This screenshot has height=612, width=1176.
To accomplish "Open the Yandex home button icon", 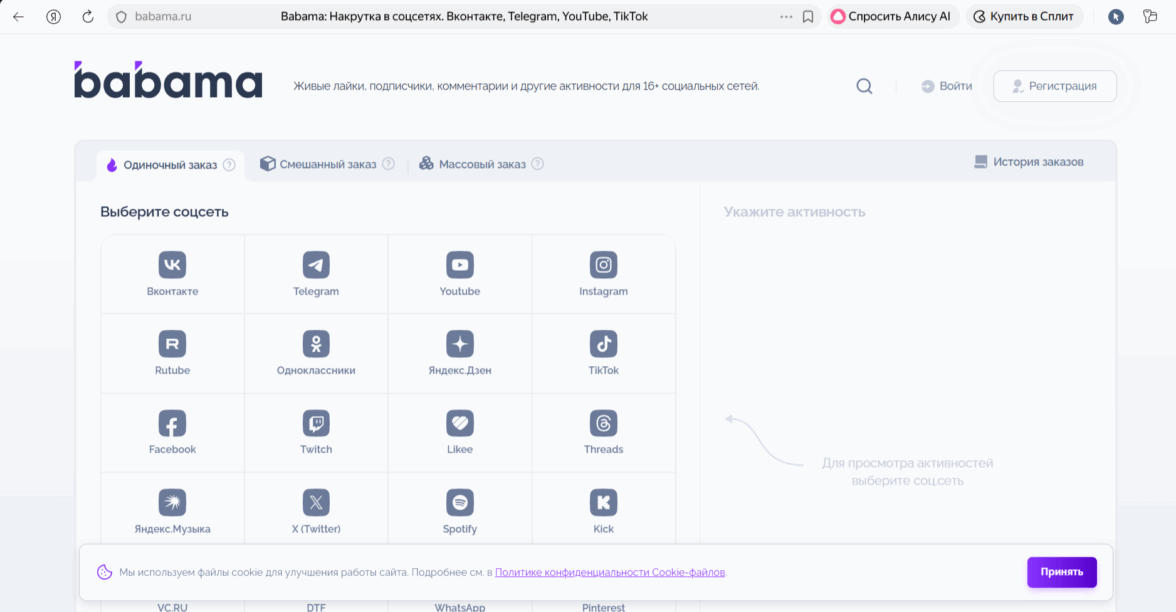I will [x=53, y=16].
